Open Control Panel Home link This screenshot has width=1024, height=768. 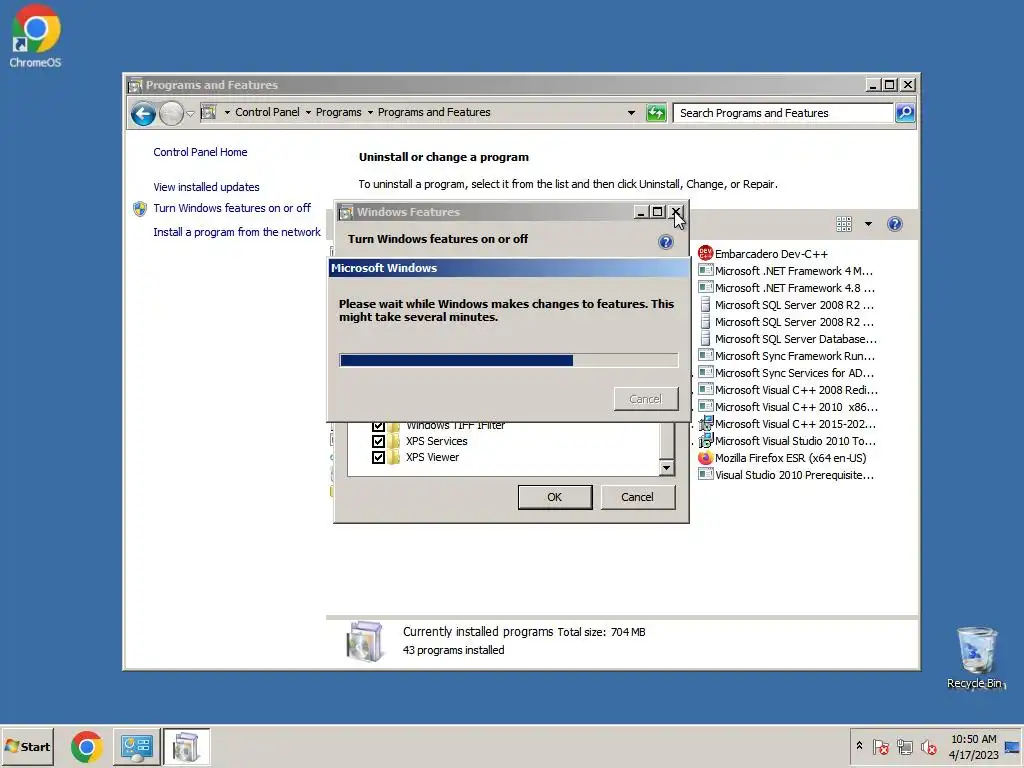(x=200, y=152)
